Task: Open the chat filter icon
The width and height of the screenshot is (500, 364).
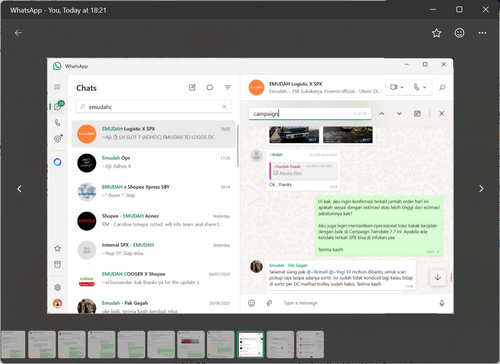Action: pos(228,88)
